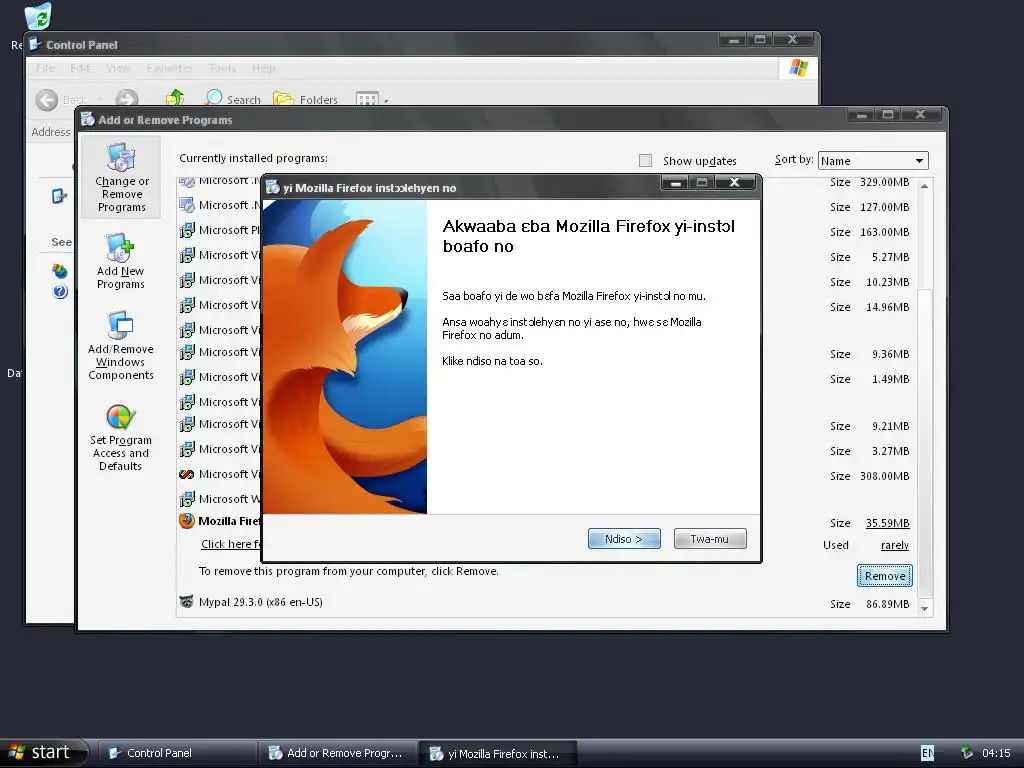Select Add New Programs icon
This screenshot has height=768, width=1024.
[x=121, y=261]
